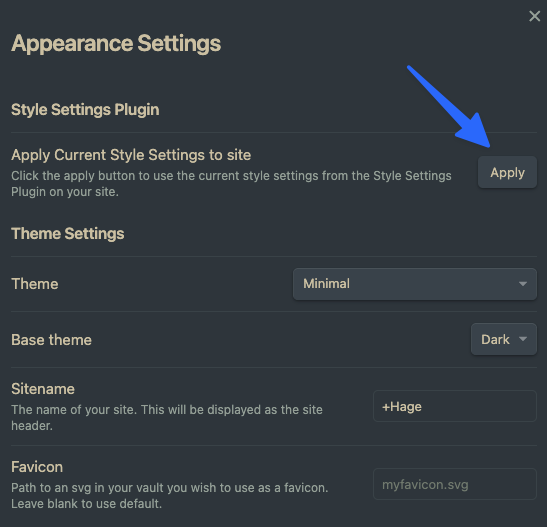Viewport: 547px width, 527px height.
Task: Click Apply to use current style settings
Action: tap(507, 172)
